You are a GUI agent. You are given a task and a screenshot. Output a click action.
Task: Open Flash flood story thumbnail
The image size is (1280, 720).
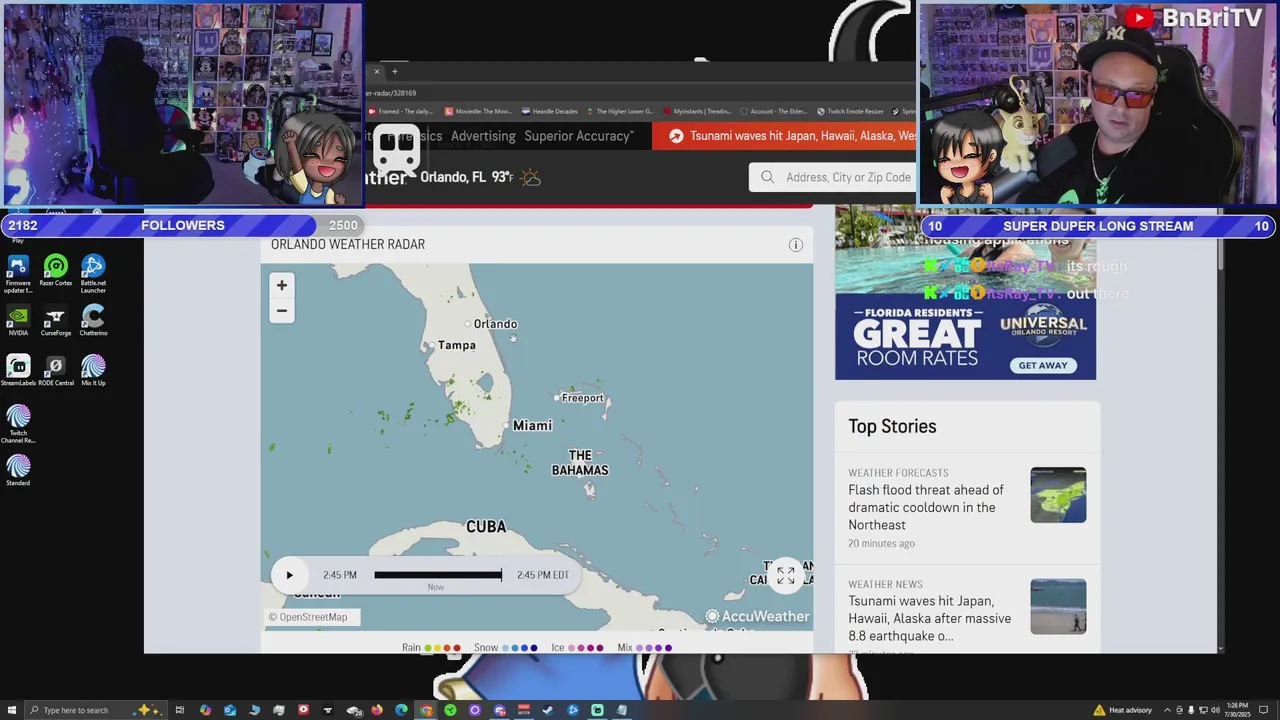click(1058, 495)
